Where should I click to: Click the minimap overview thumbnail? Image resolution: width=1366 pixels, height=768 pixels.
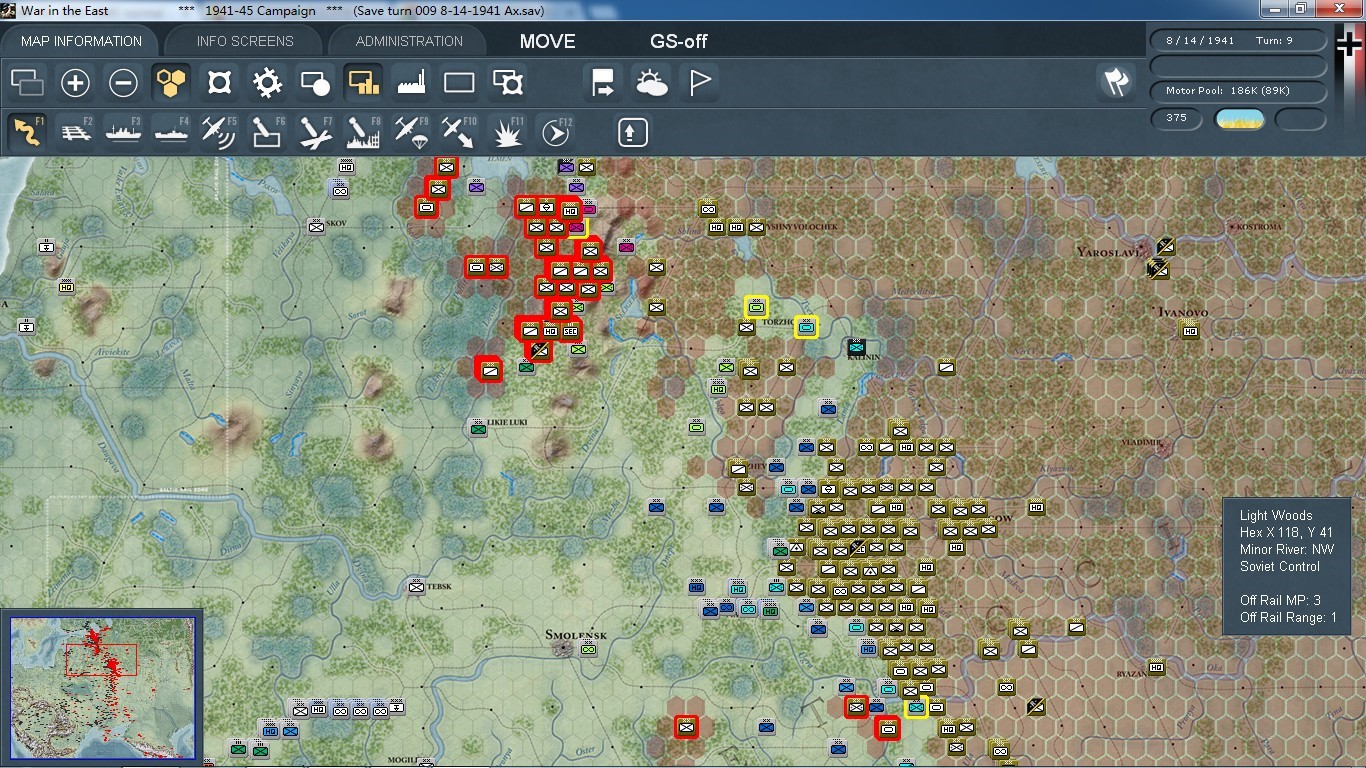(103, 686)
